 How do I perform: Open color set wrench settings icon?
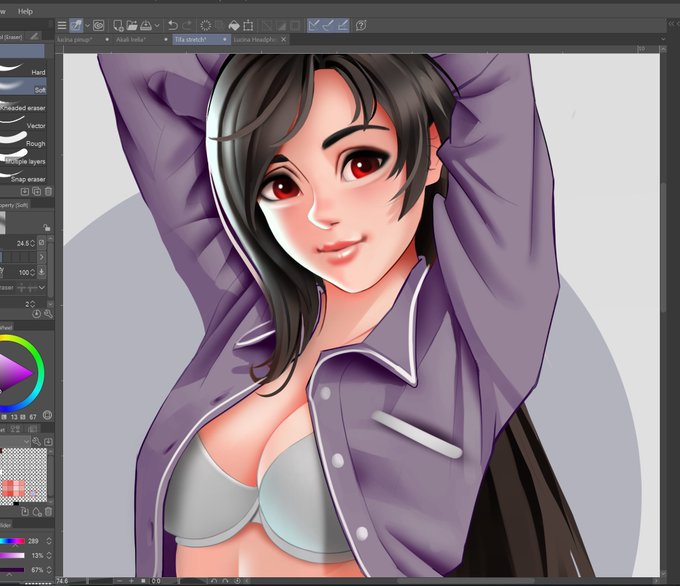(x=36, y=442)
